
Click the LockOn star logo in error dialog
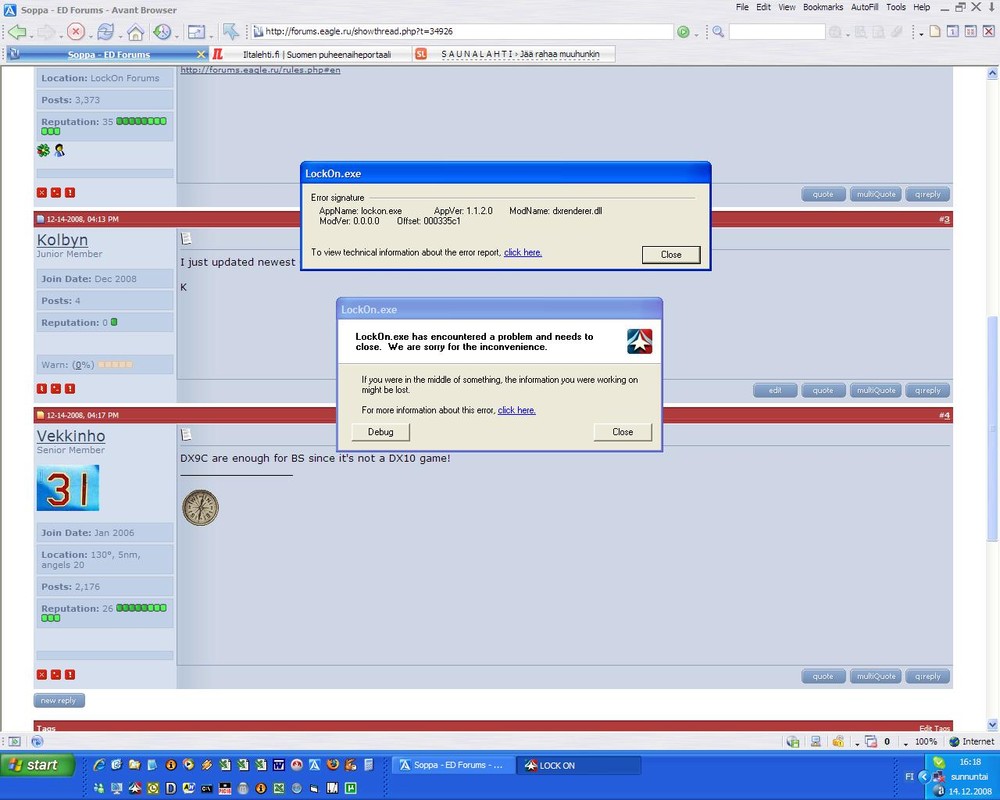(640, 341)
